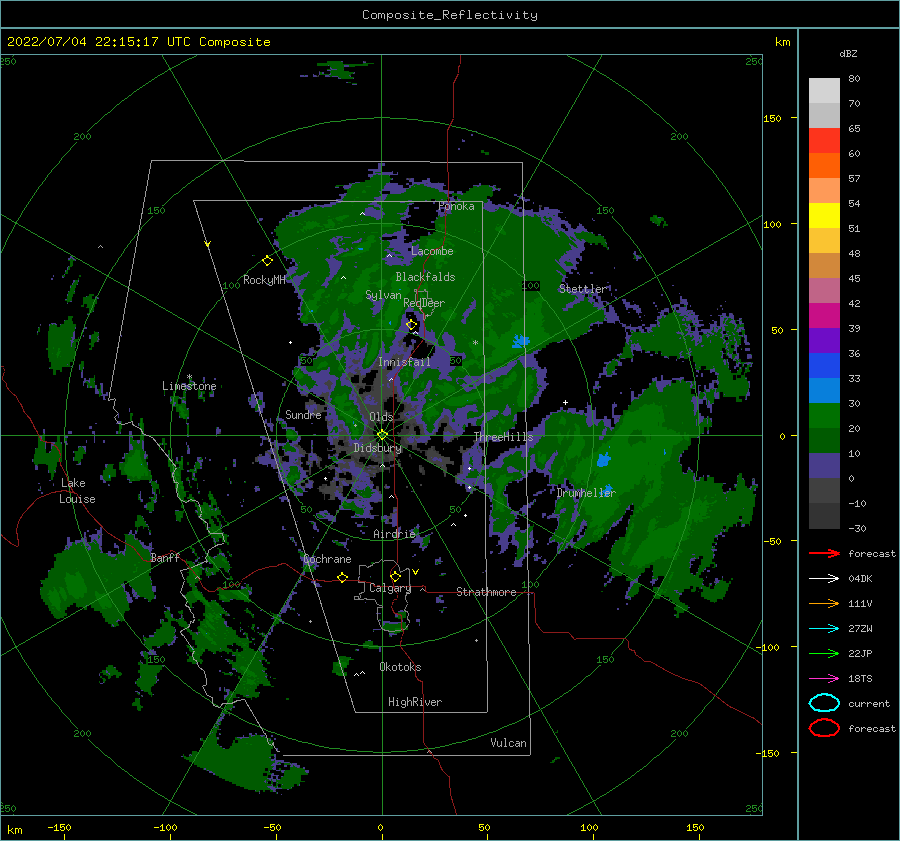The image size is (900, 841).
Task: Click the Innisfail town label
Action: pos(405,362)
